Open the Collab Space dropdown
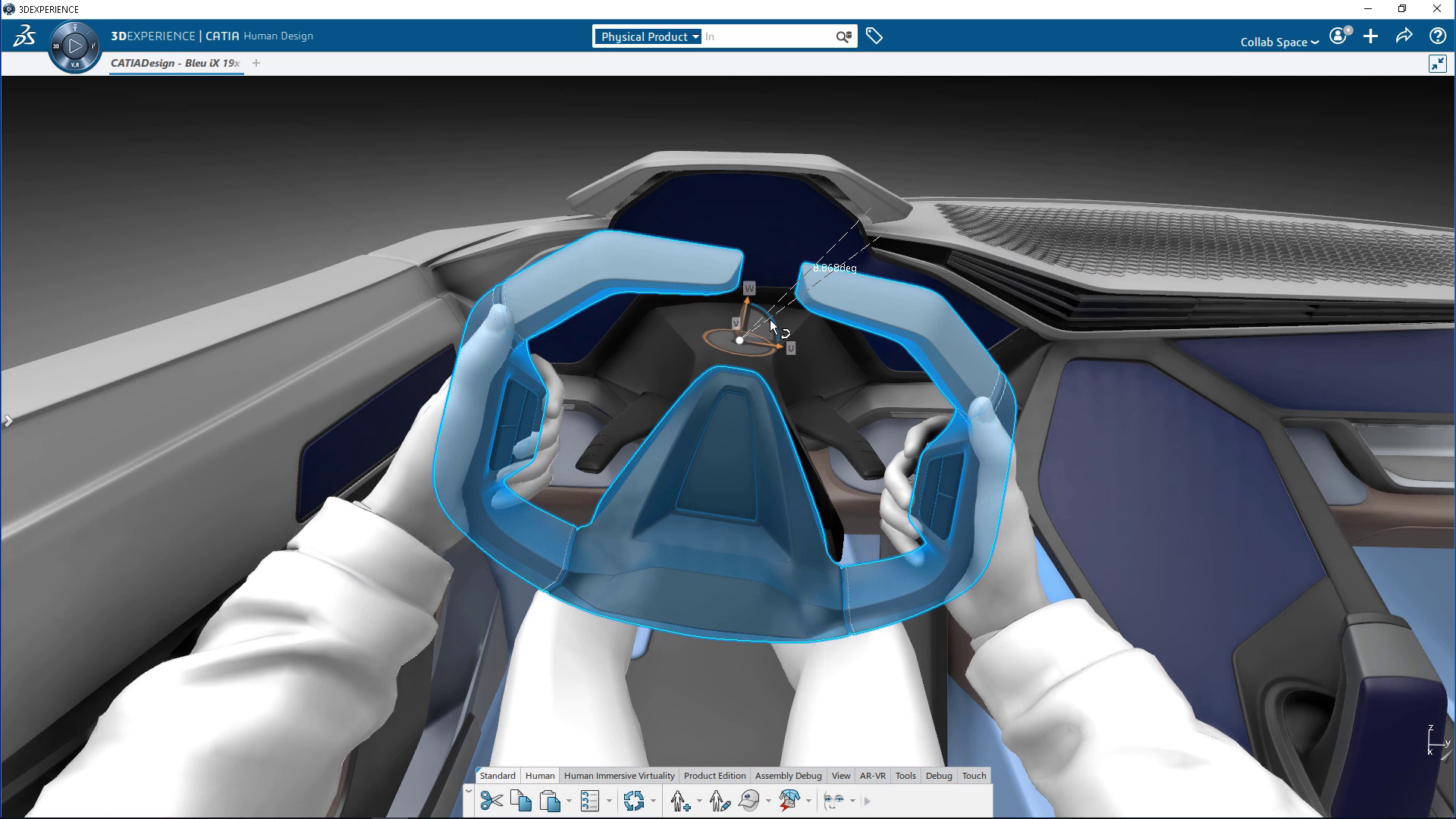Image resolution: width=1456 pixels, height=819 pixels. pyautogui.click(x=1279, y=42)
